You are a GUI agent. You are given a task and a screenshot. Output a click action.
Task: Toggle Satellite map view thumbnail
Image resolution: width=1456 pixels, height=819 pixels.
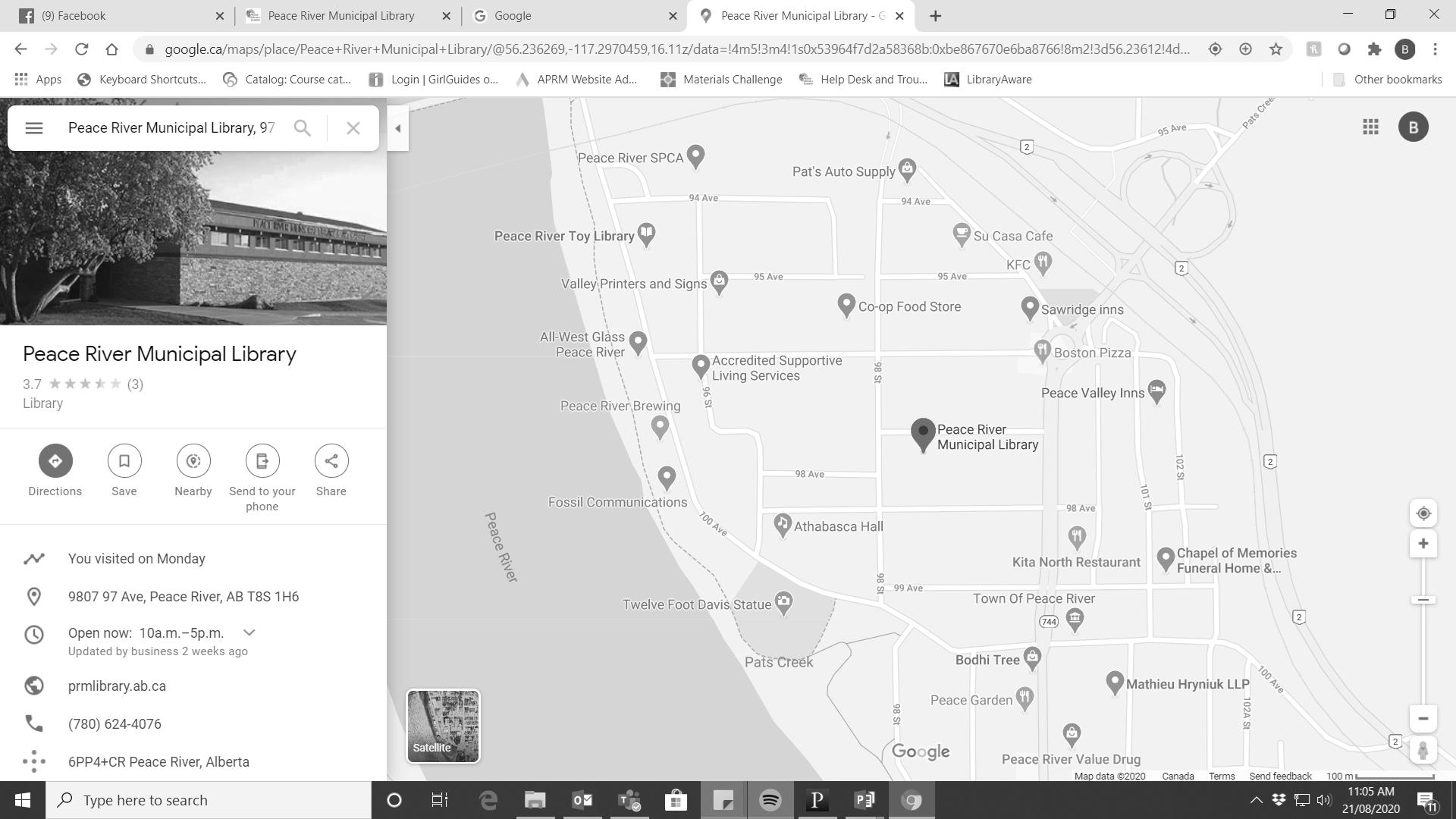(x=443, y=726)
